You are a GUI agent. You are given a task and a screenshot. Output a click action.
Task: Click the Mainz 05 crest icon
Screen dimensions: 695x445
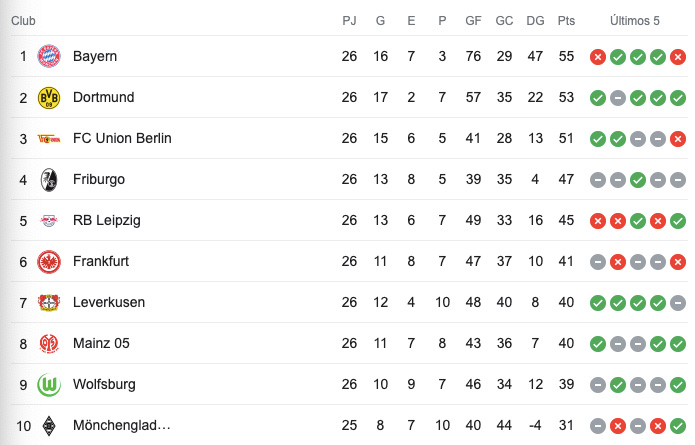click(x=48, y=343)
